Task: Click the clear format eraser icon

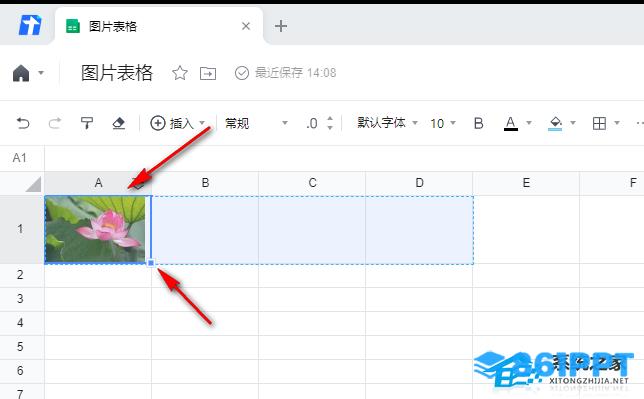Action: [x=119, y=123]
